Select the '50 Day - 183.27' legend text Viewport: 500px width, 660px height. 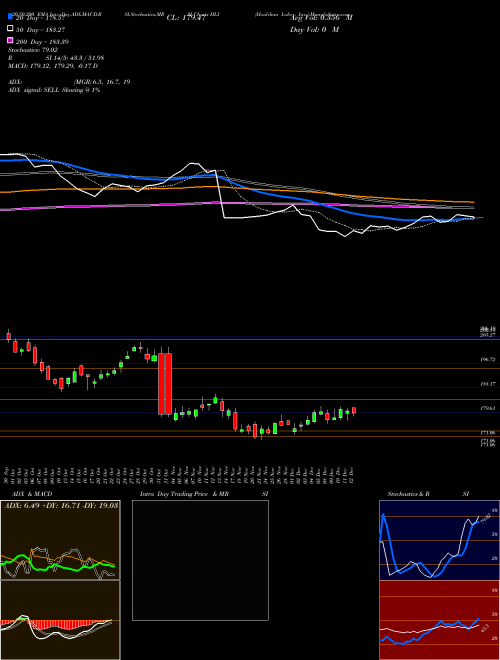pyautogui.click(x=41, y=29)
